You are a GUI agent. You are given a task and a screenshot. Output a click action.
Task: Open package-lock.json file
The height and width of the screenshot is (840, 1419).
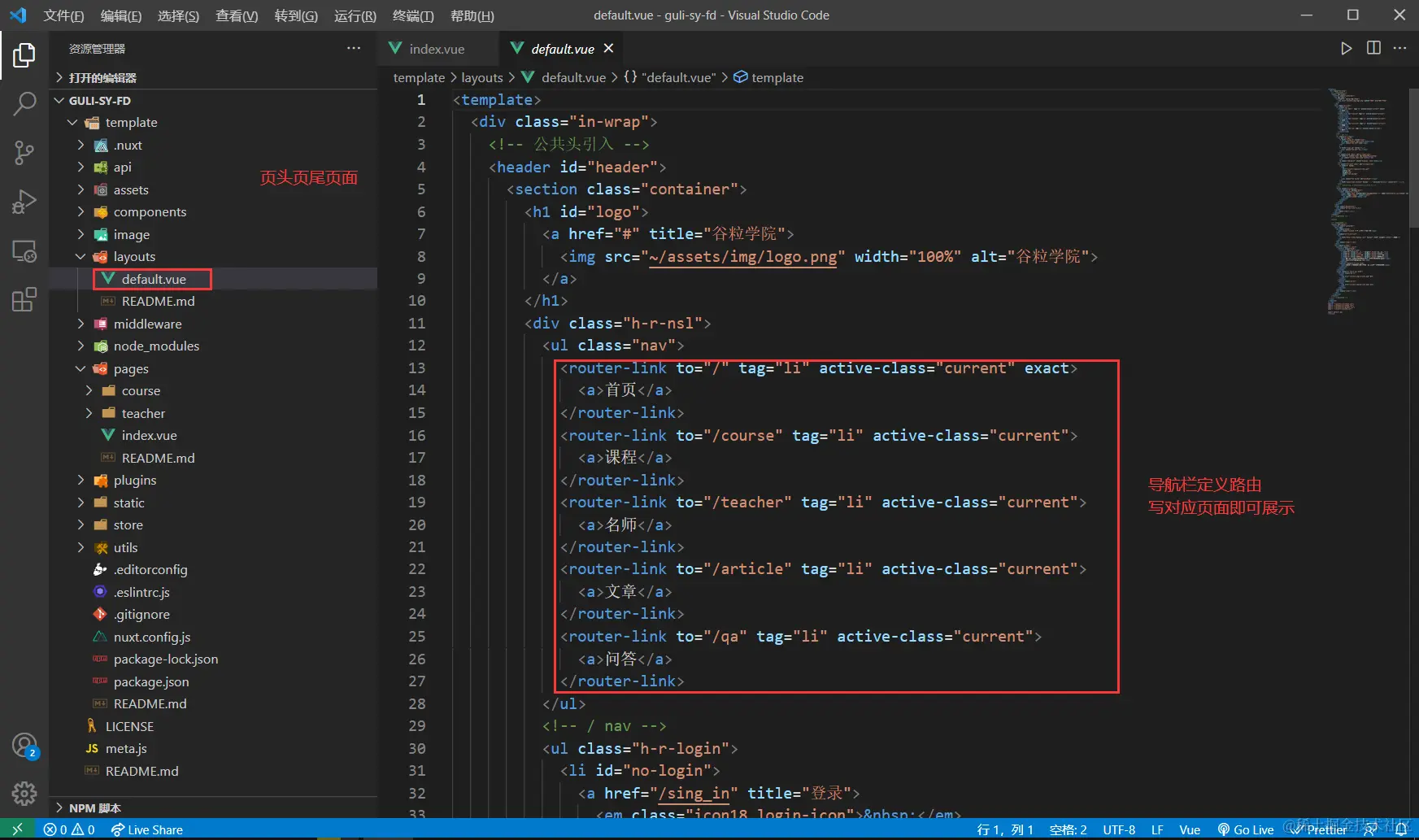point(215,659)
